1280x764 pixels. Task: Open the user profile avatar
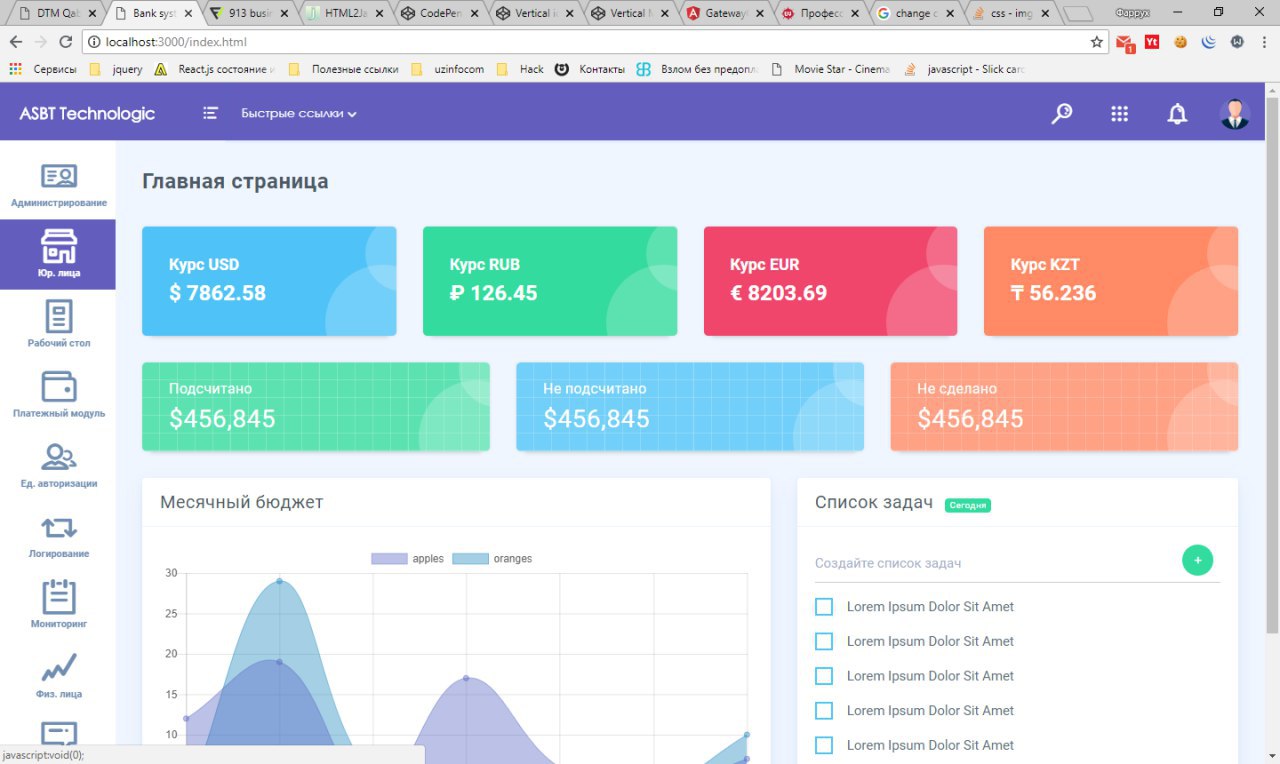pyautogui.click(x=1235, y=113)
